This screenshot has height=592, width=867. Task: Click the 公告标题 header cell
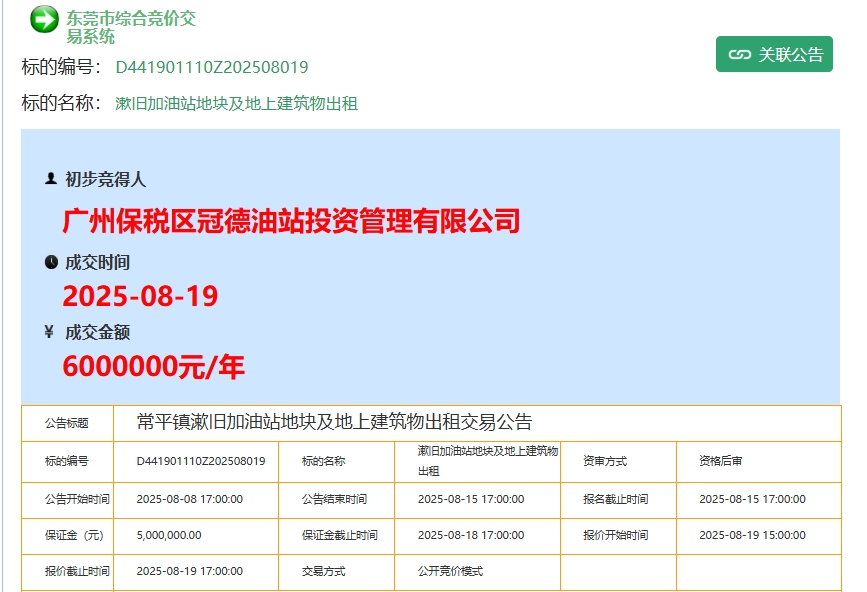click(x=67, y=423)
